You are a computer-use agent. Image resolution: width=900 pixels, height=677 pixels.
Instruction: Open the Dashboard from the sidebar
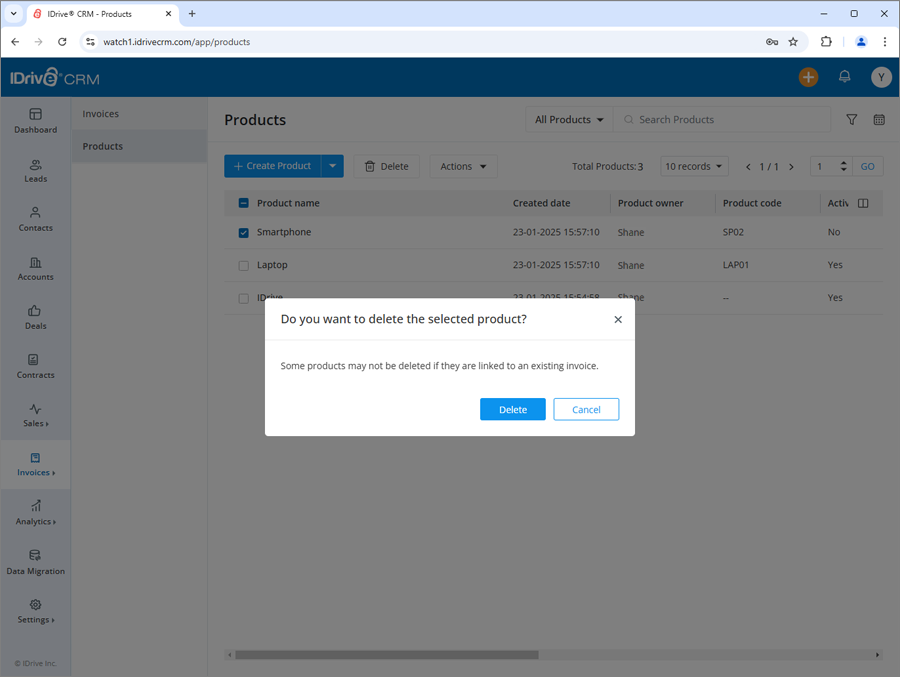click(x=35, y=122)
